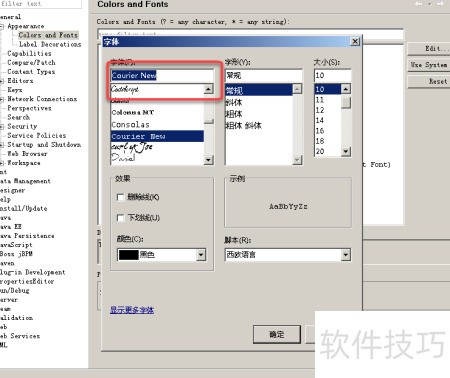Enable the 下划线 underline checkbox
Image resolution: width=450 pixels, height=378 pixels.
click(121, 218)
